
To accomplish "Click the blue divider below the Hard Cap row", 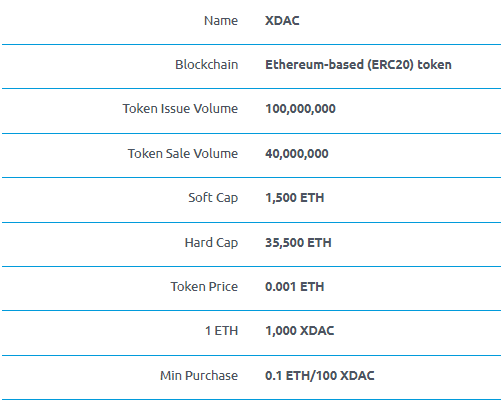I will 251,266.
